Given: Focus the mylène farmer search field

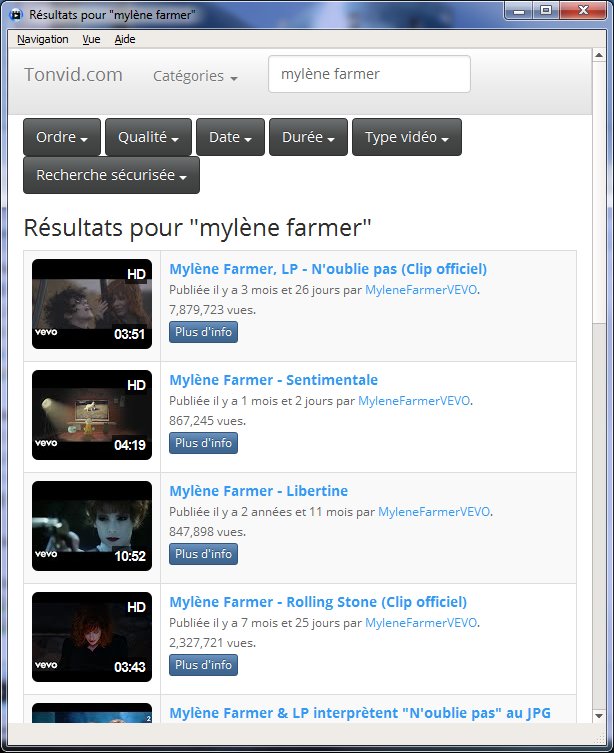Looking at the screenshot, I should point(369,74).
